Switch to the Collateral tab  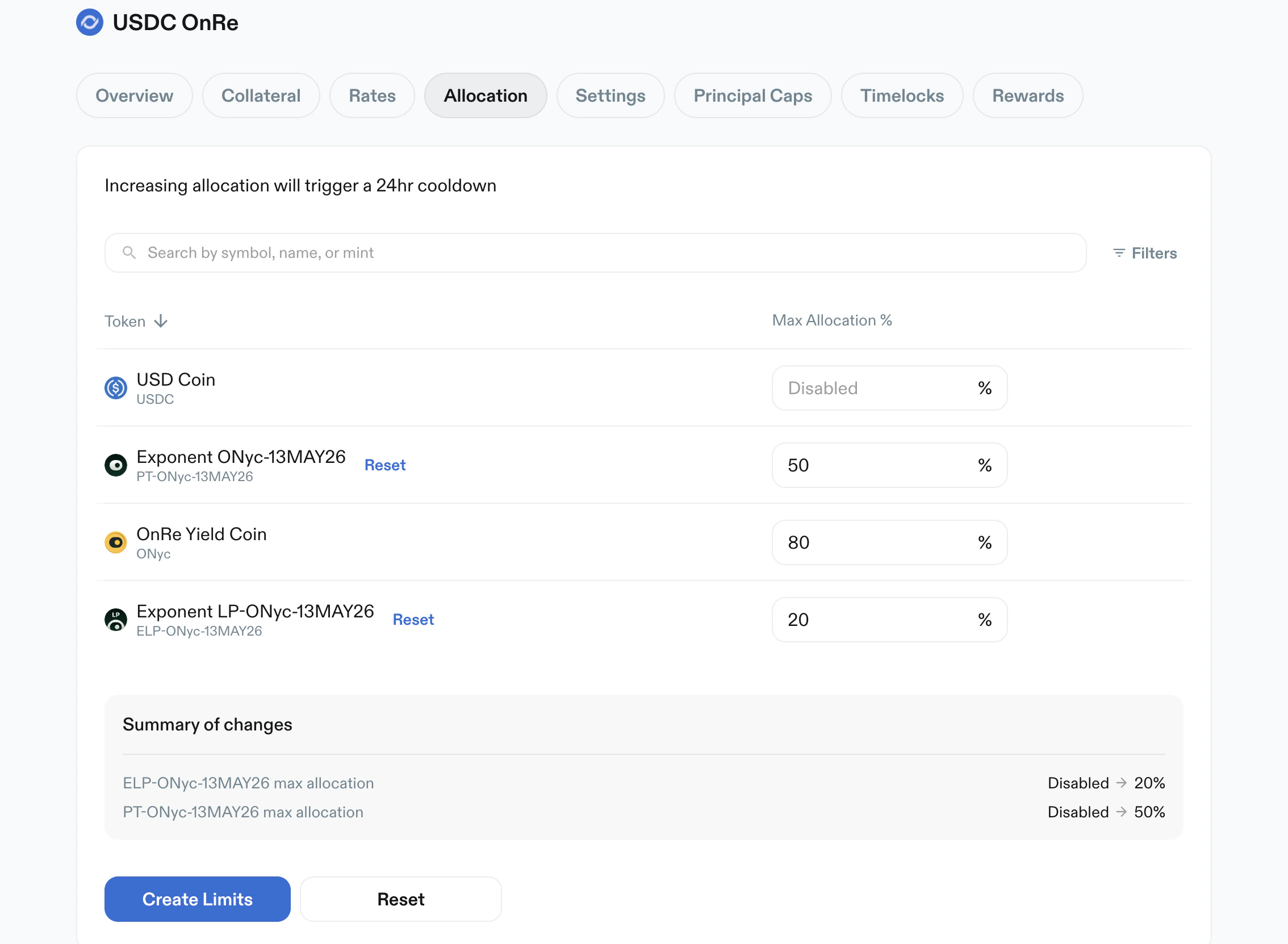tap(261, 95)
